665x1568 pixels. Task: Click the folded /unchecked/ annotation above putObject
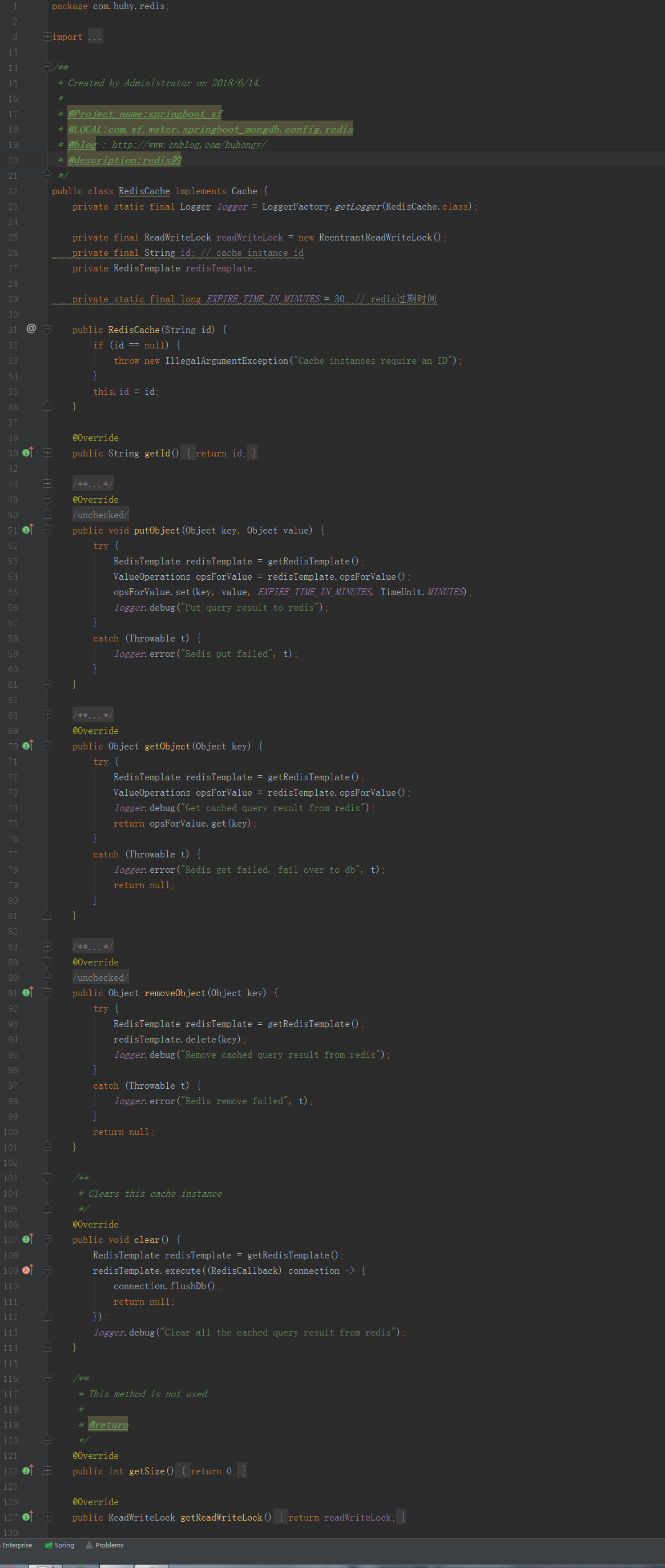pyautogui.click(x=100, y=515)
